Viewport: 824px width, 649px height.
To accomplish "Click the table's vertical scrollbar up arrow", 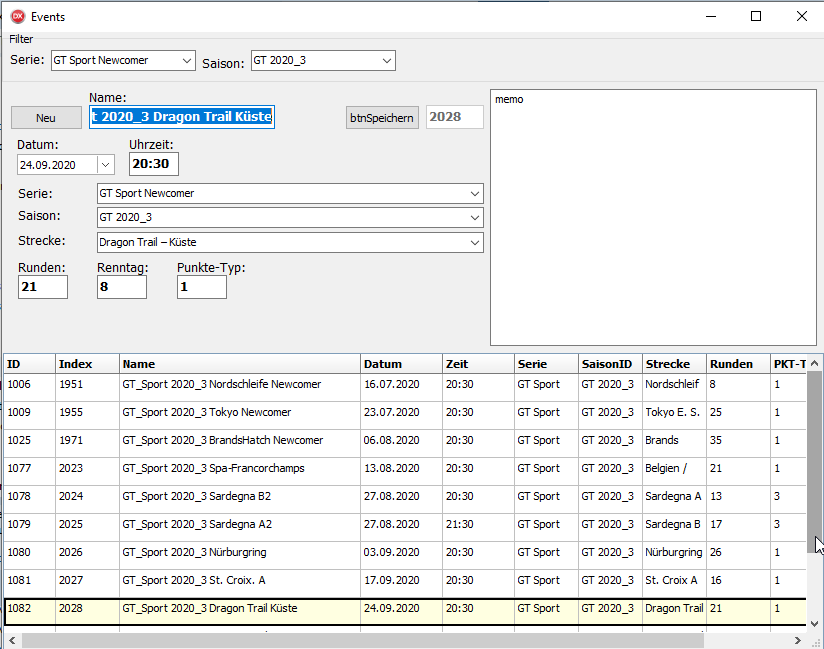I will (x=814, y=363).
